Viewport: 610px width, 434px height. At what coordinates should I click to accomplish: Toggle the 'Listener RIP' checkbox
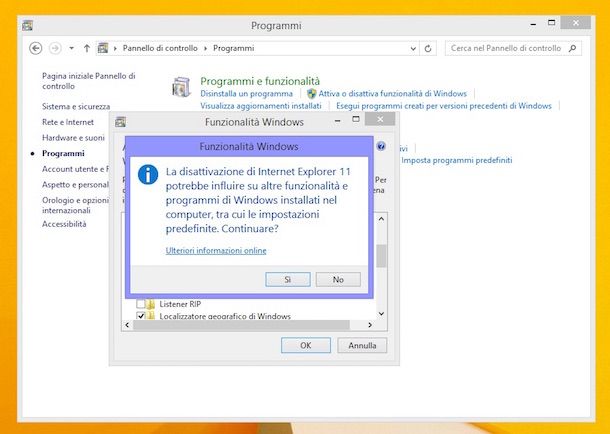click(x=141, y=304)
